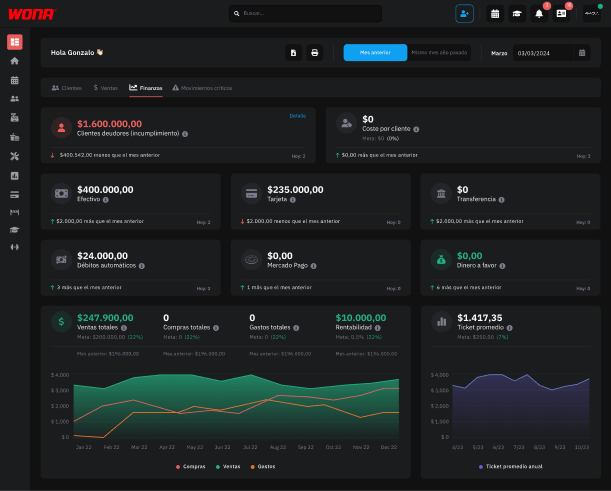
Task: Click the $247.900,00 Ventas totales value
Action: 105,318
